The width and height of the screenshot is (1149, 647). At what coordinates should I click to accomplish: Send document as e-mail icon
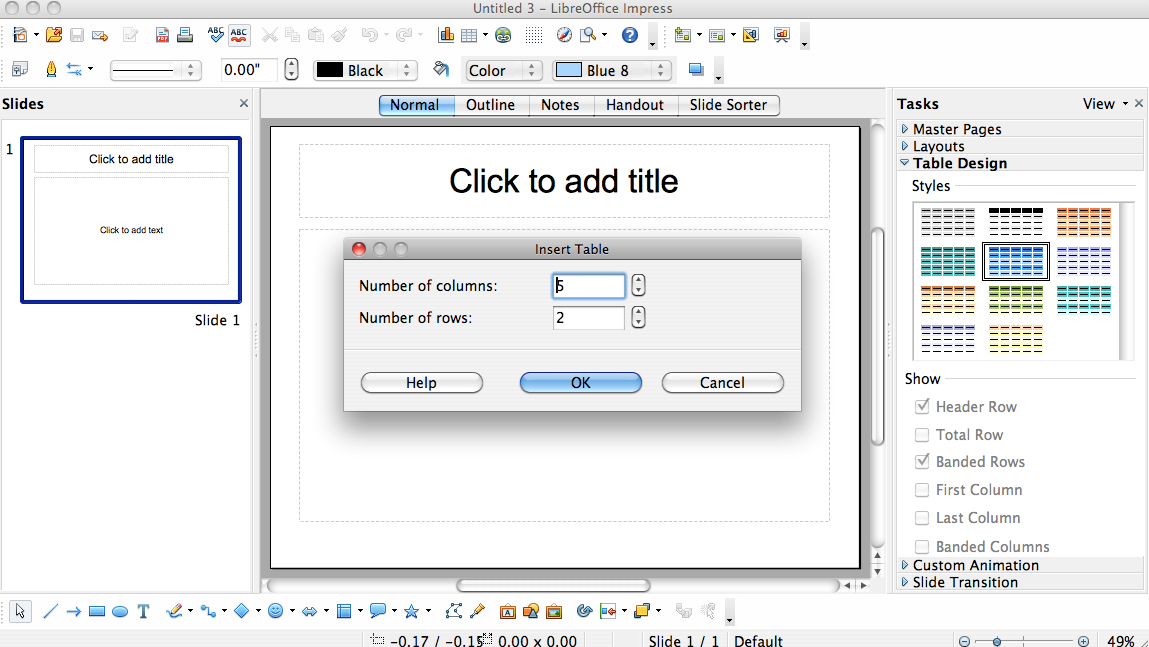pos(100,34)
